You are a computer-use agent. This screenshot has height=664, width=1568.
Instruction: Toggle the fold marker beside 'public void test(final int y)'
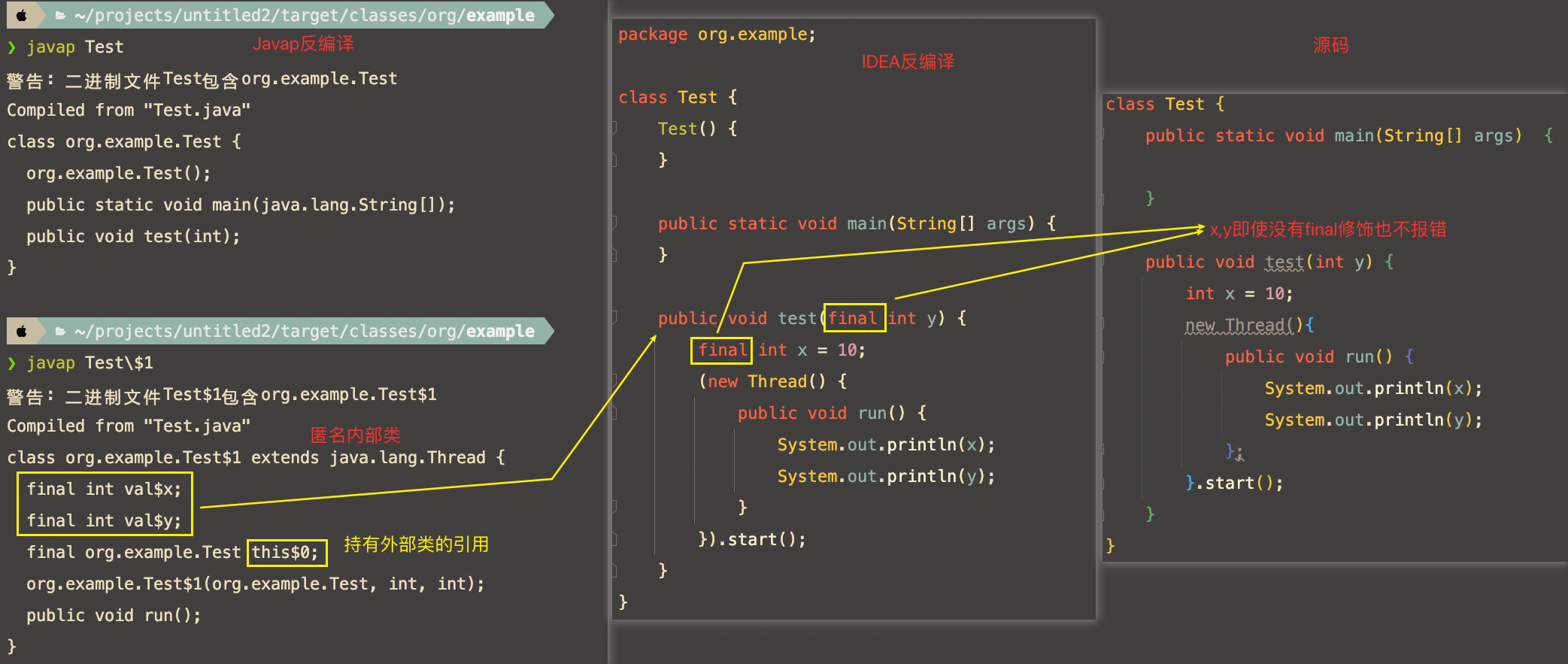pyautogui.click(x=614, y=318)
